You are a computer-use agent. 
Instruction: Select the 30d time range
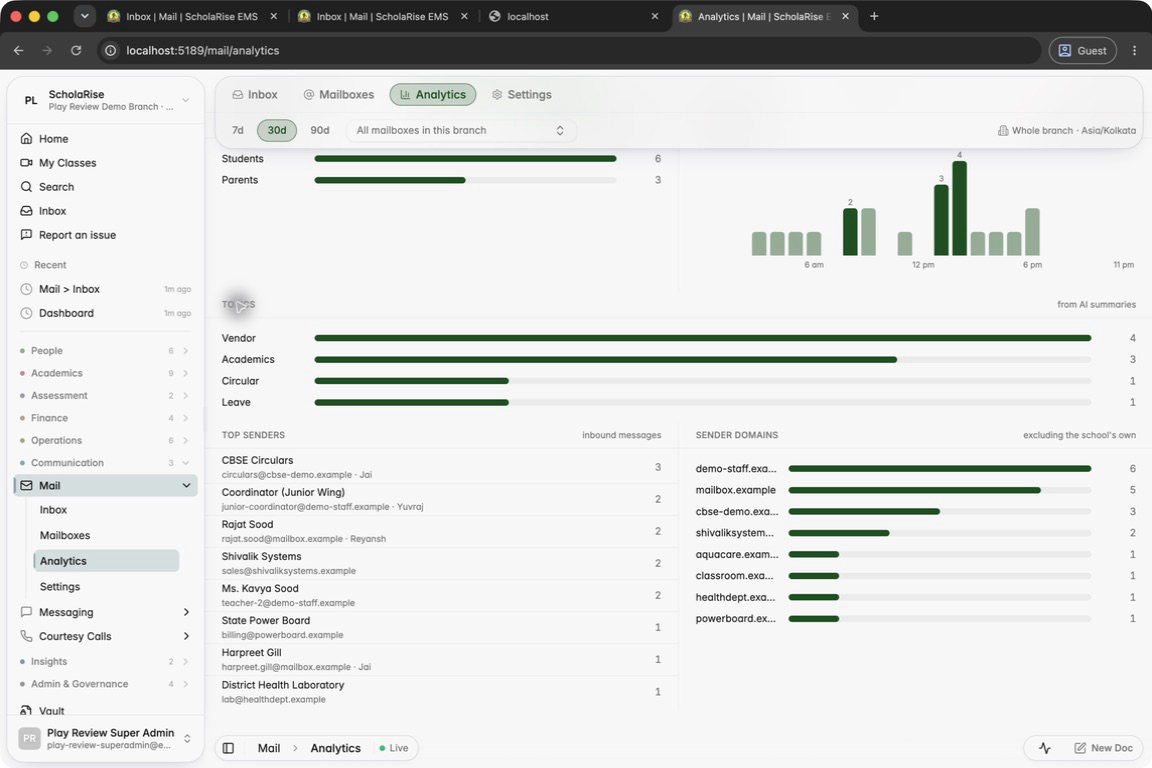277,130
